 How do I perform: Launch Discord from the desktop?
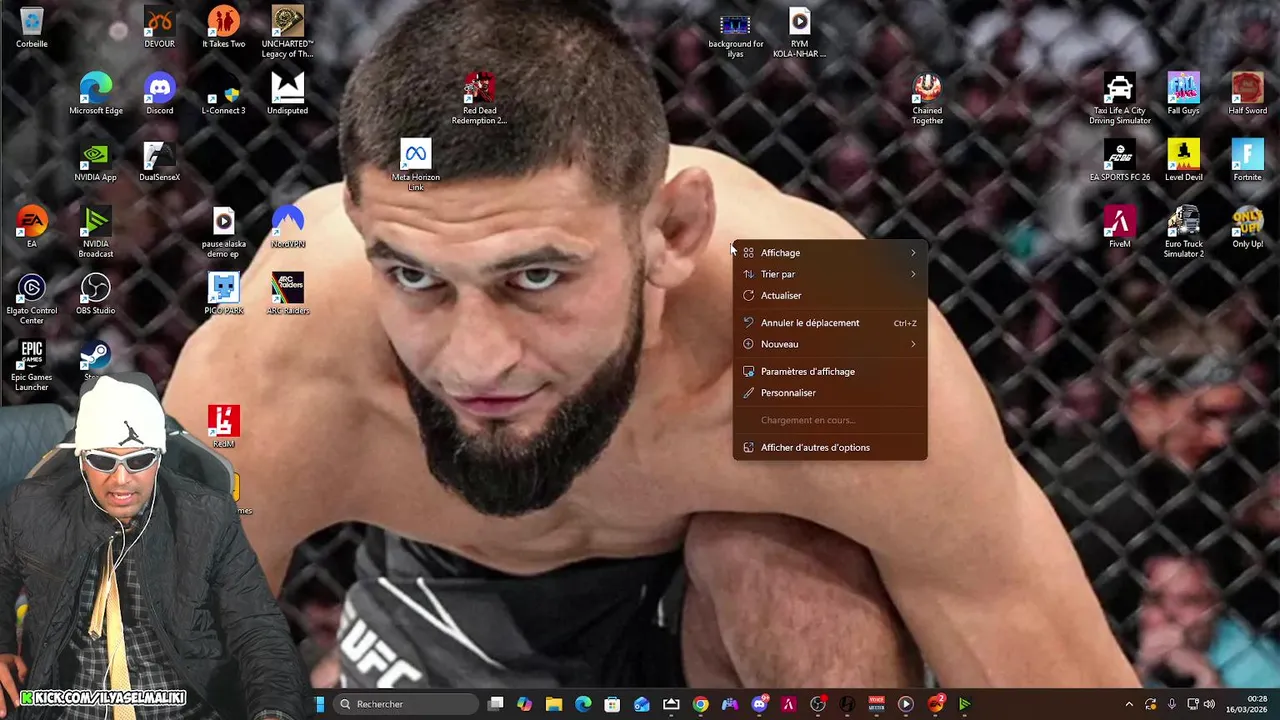coord(159,94)
